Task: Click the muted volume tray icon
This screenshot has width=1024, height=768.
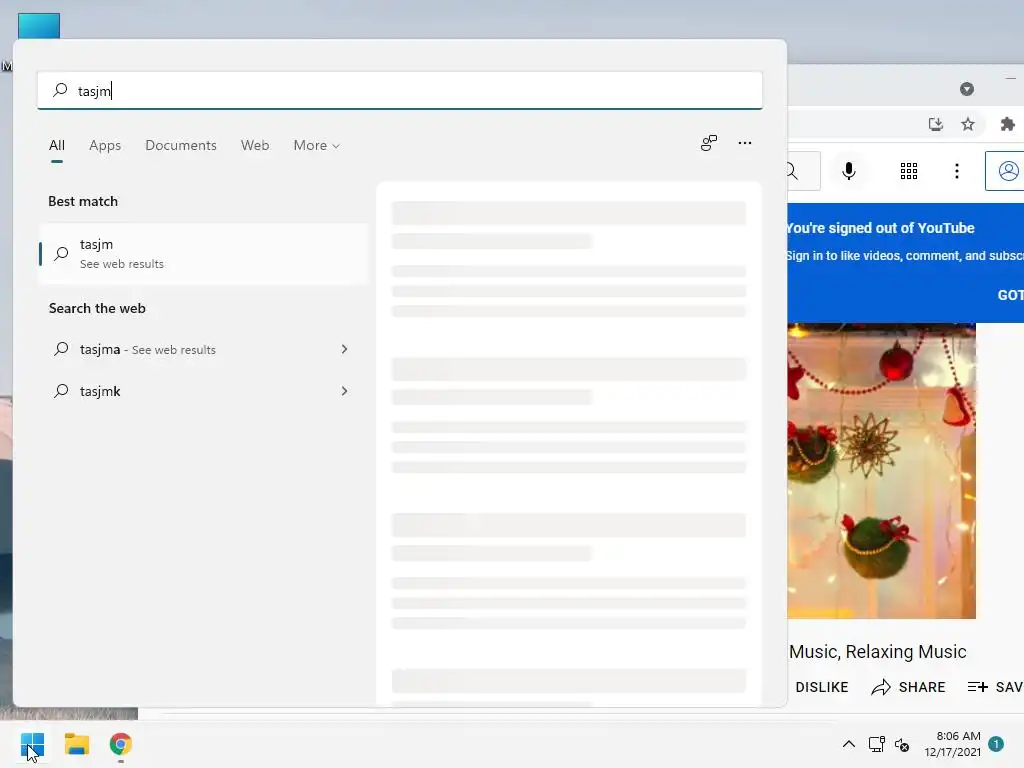Action: (902, 744)
